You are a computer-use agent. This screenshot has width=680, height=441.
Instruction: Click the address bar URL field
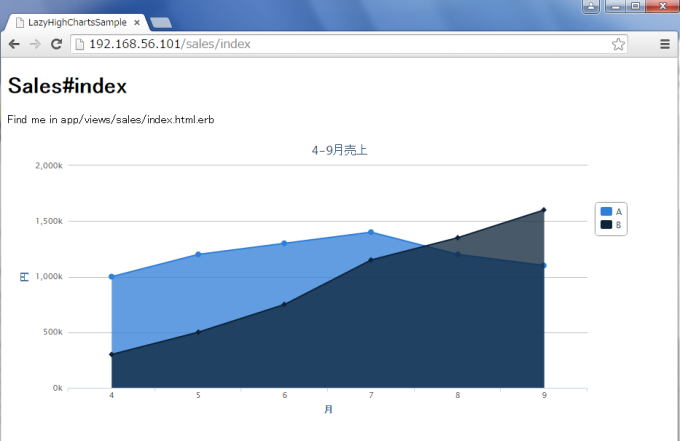(340, 44)
